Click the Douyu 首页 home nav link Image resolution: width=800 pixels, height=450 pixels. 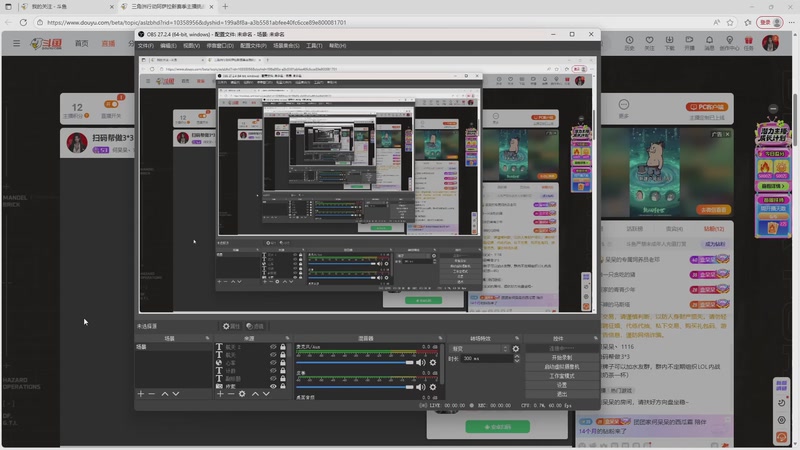pyautogui.click(x=82, y=43)
